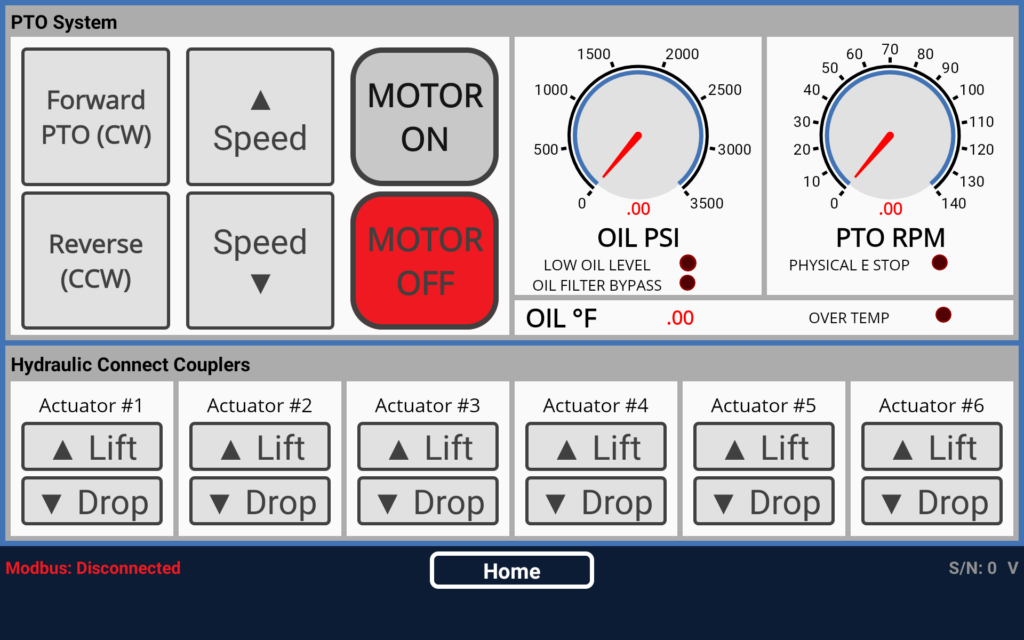Engage Forward PTO (CW) rotation
The width and height of the screenshot is (1024, 640).
pyautogui.click(x=95, y=116)
